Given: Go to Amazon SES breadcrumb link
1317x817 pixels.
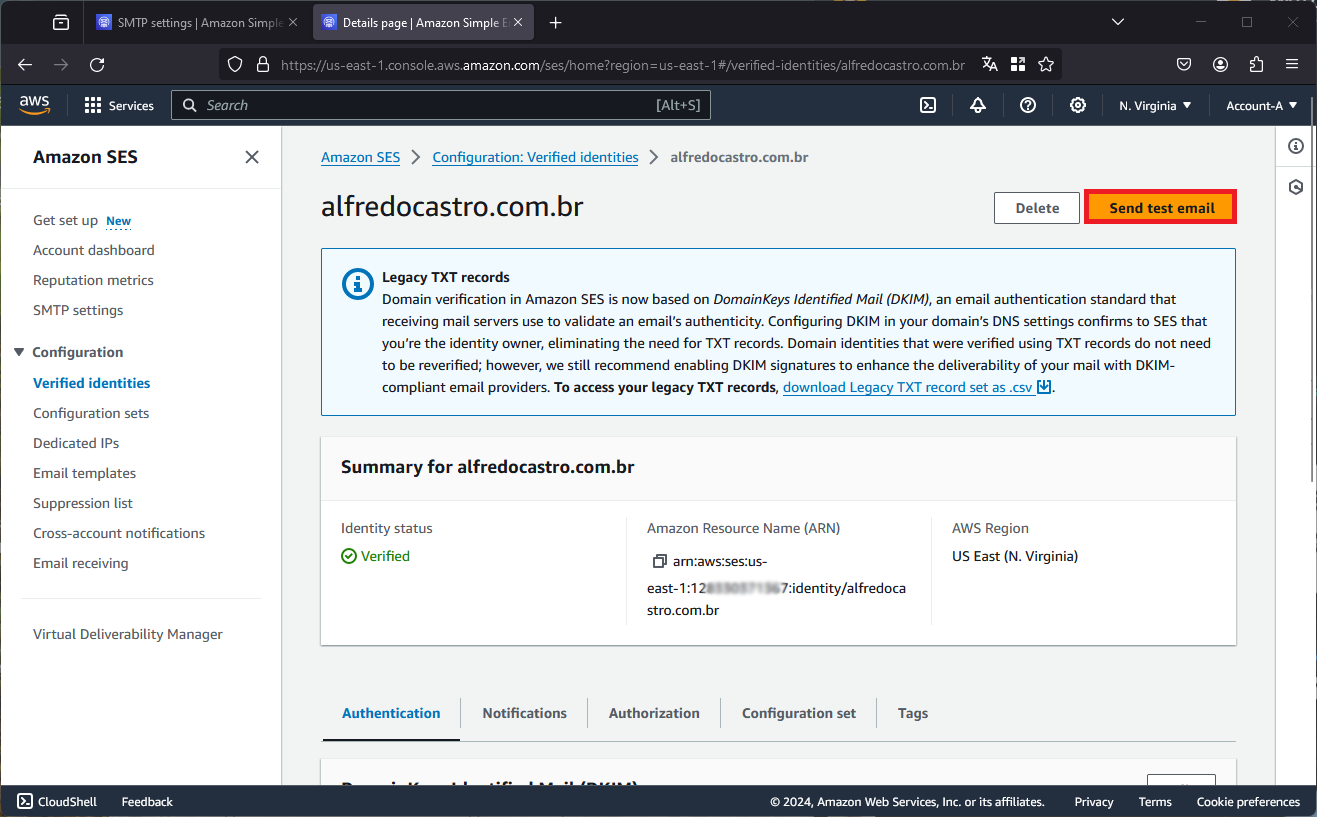Looking at the screenshot, I should pyautogui.click(x=360, y=157).
